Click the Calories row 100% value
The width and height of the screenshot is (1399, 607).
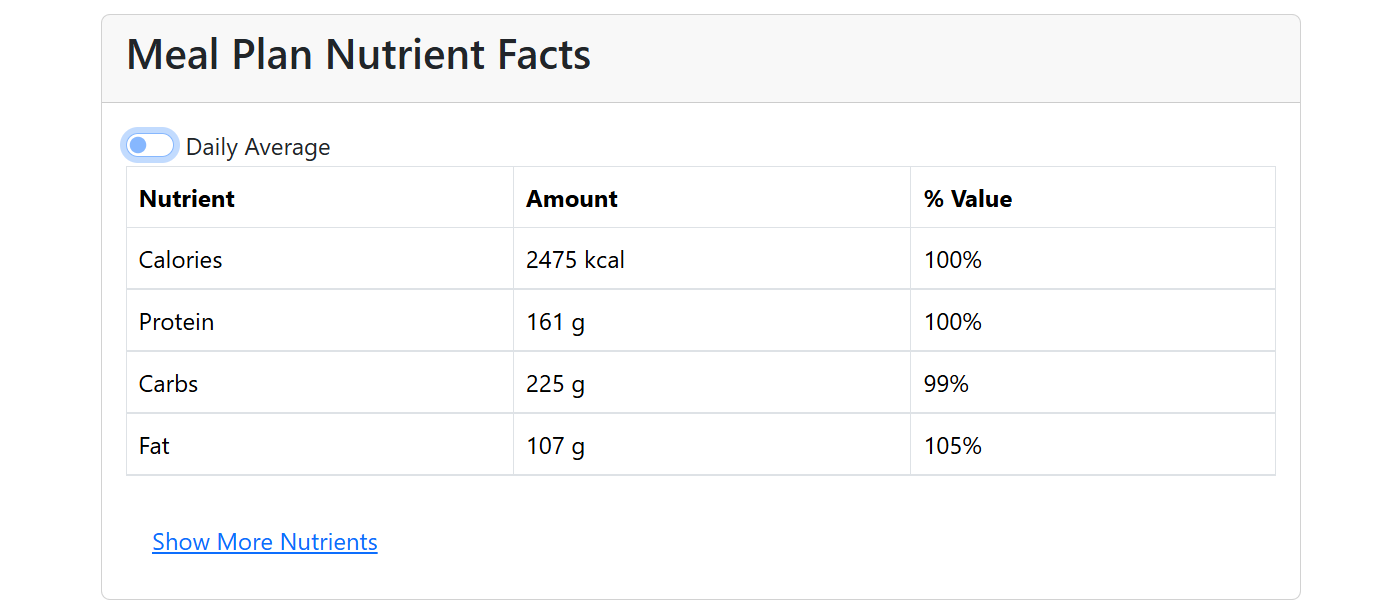[953, 260]
